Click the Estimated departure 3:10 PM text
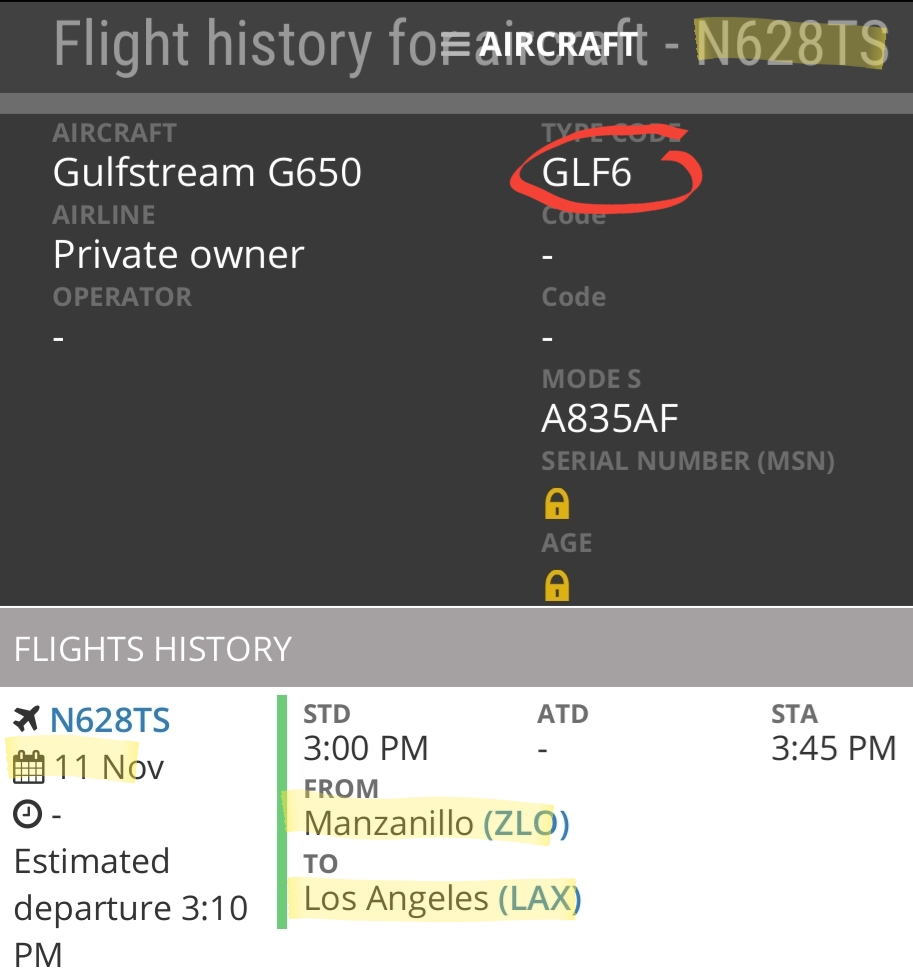Viewport: 913px width, 979px height. (130, 908)
